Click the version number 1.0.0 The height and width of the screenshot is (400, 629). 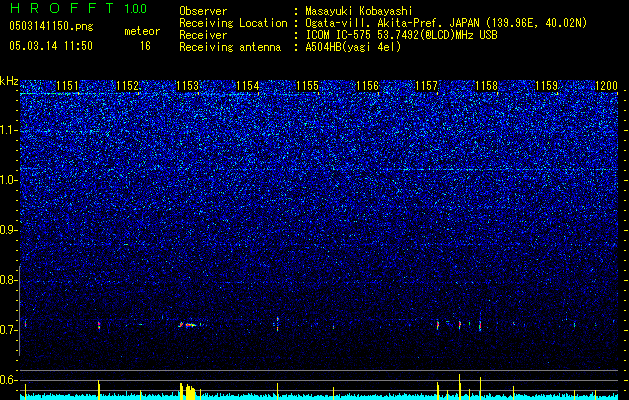coord(136,9)
